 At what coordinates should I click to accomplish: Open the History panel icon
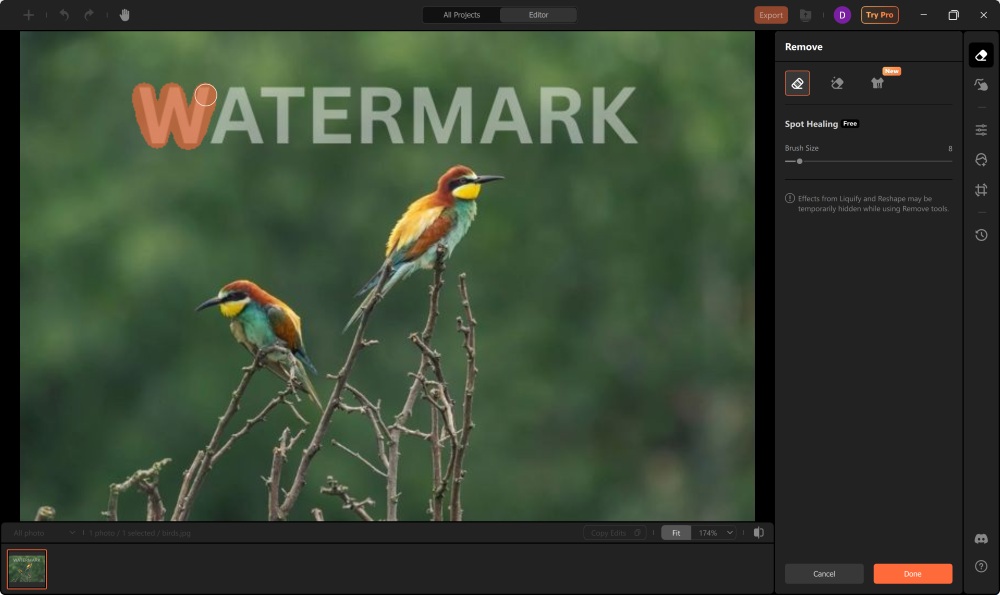click(x=981, y=234)
